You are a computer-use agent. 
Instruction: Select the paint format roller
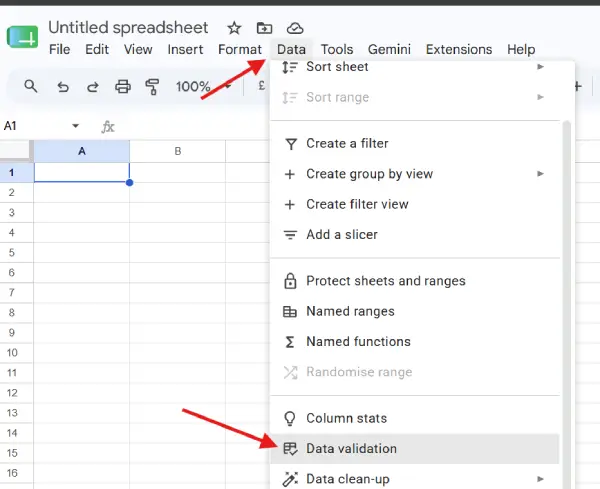(x=152, y=87)
